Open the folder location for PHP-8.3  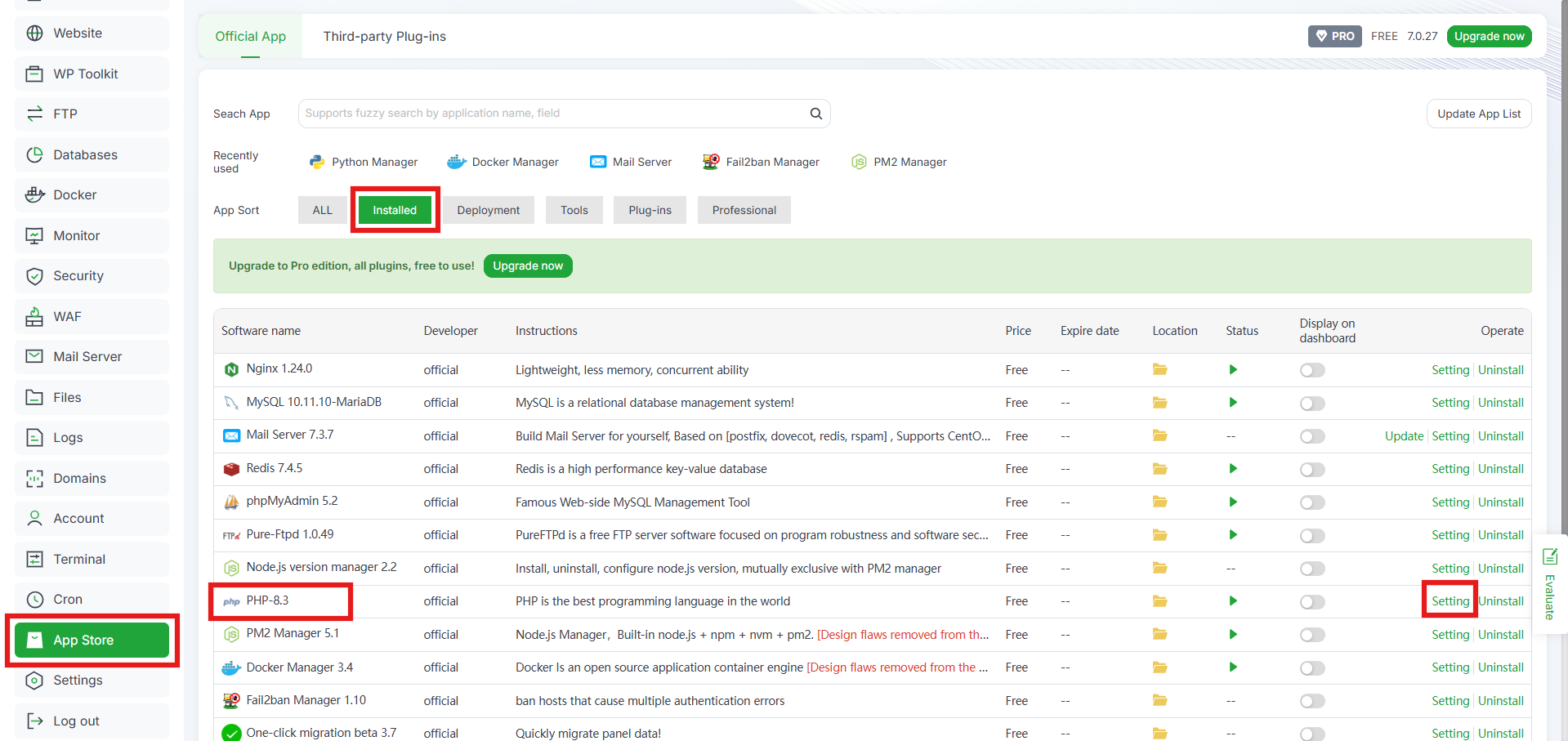point(1159,601)
